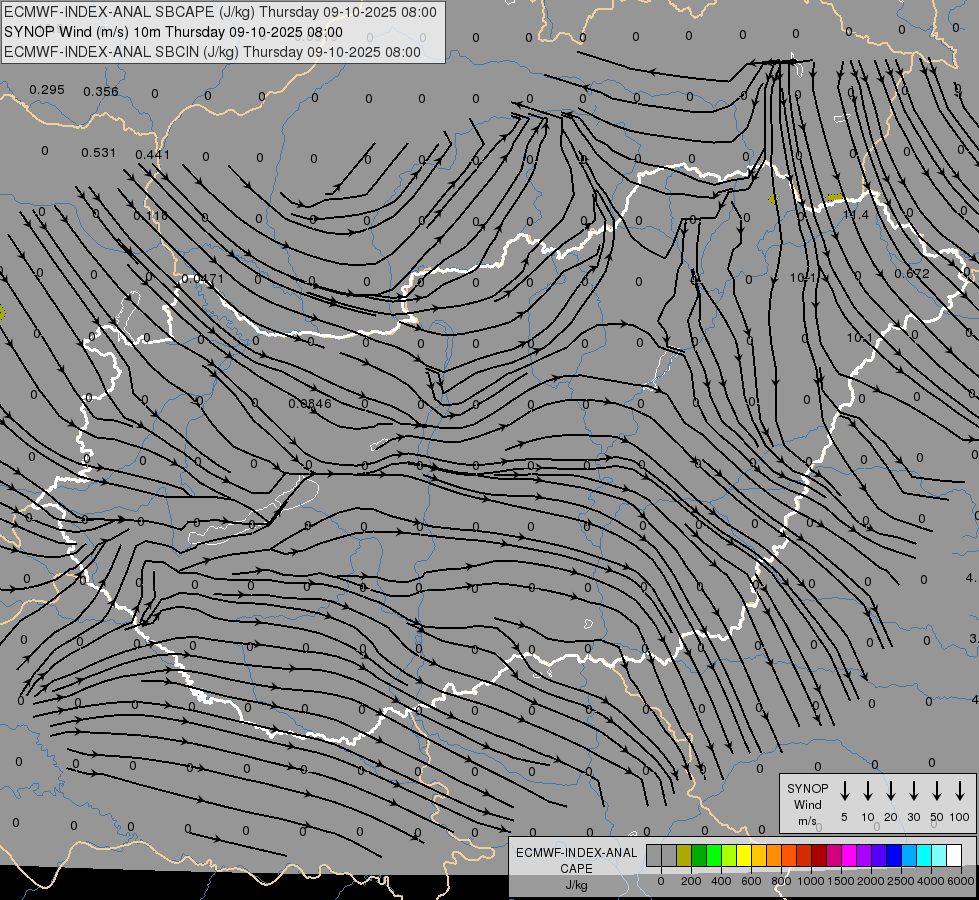Click the 1000 tick on CAPE scale
The width and height of the screenshot is (979, 900).
tap(811, 881)
